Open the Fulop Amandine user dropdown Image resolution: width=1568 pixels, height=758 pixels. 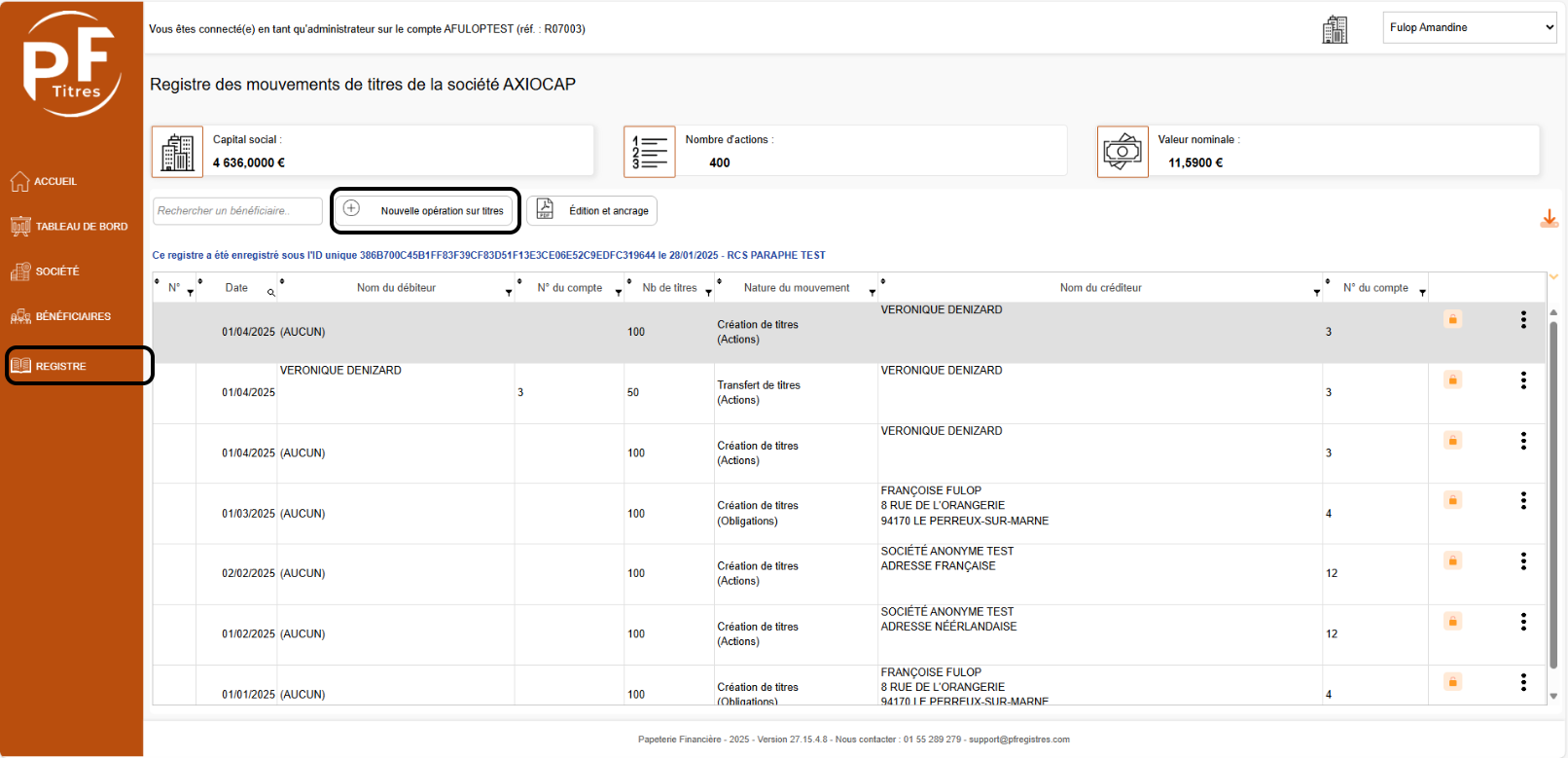point(1470,27)
